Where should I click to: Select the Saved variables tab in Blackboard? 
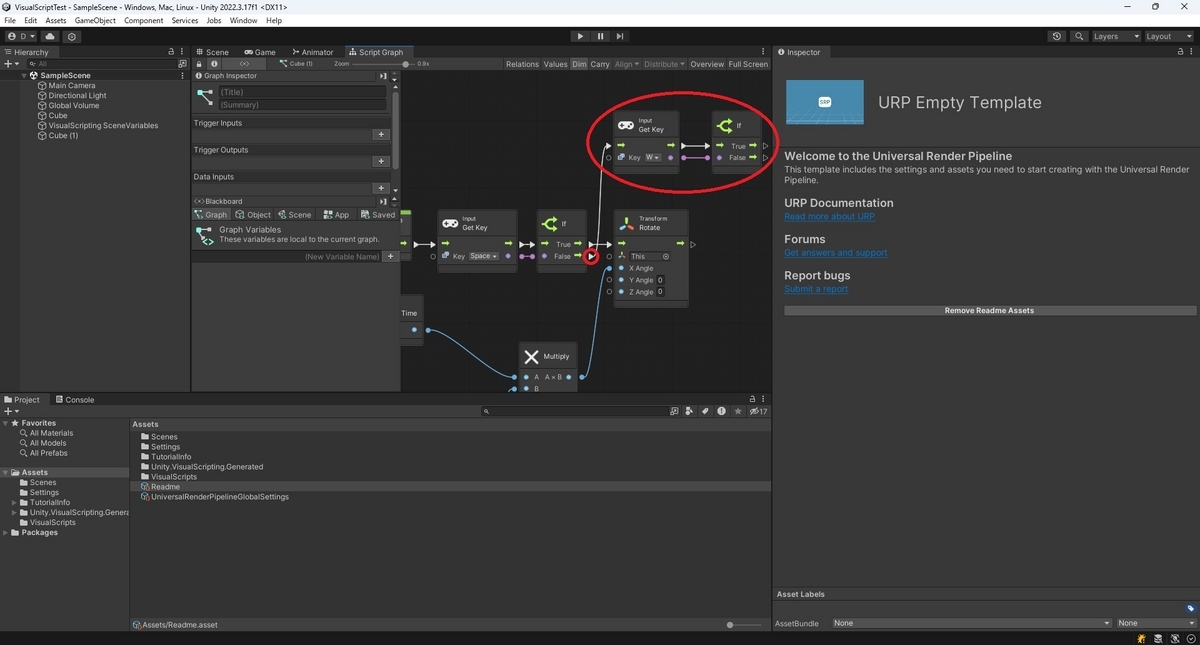[x=378, y=215]
